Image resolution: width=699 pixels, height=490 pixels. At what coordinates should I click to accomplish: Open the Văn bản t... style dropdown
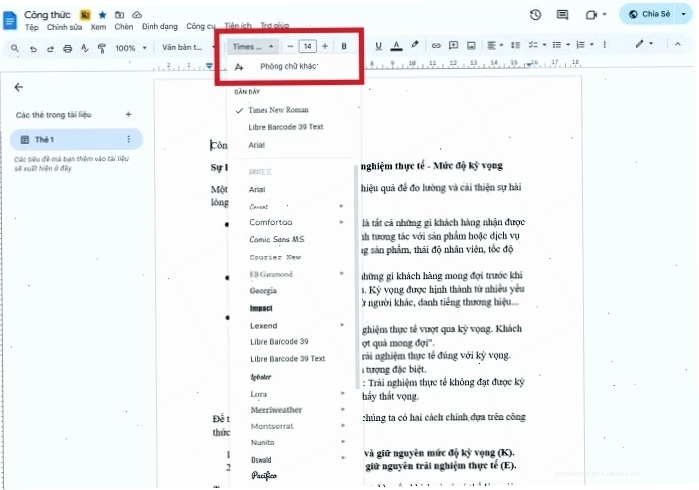click(x=186, y=47)
